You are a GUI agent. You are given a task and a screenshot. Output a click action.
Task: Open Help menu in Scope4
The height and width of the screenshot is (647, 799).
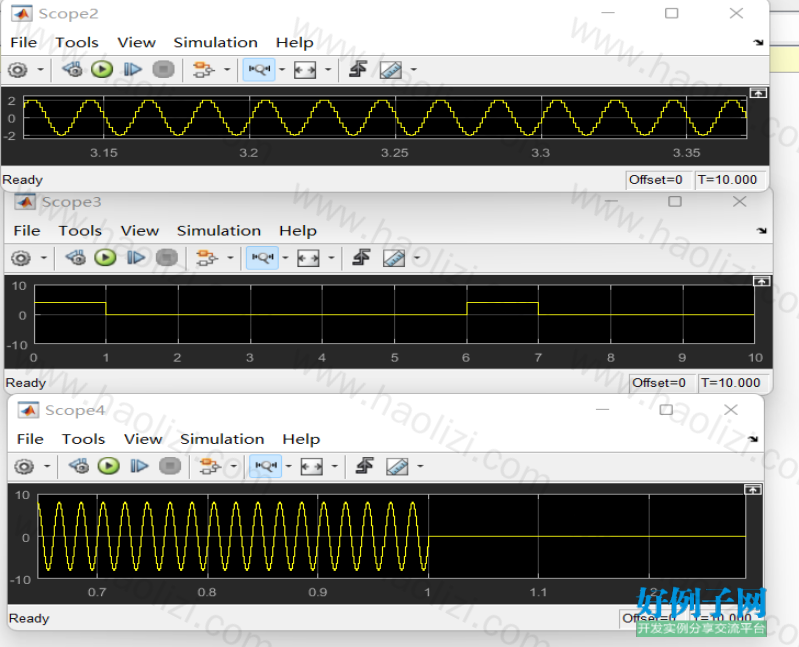[301, 439]
